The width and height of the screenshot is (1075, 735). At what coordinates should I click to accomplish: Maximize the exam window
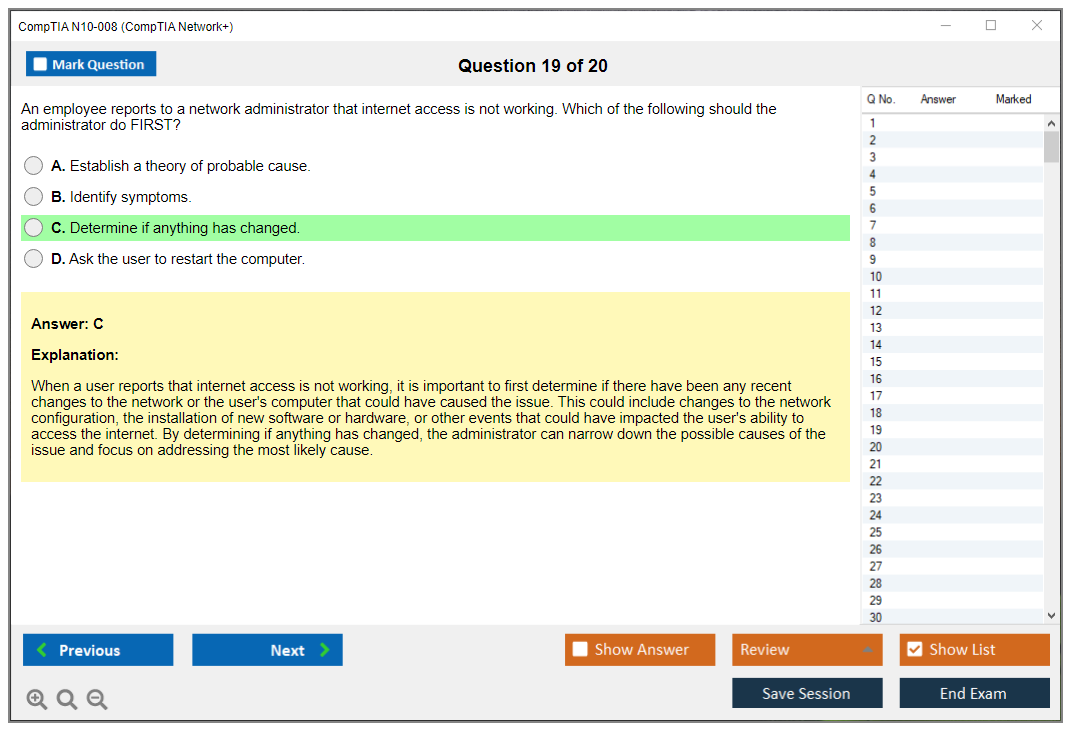click(x=991, y=26)
